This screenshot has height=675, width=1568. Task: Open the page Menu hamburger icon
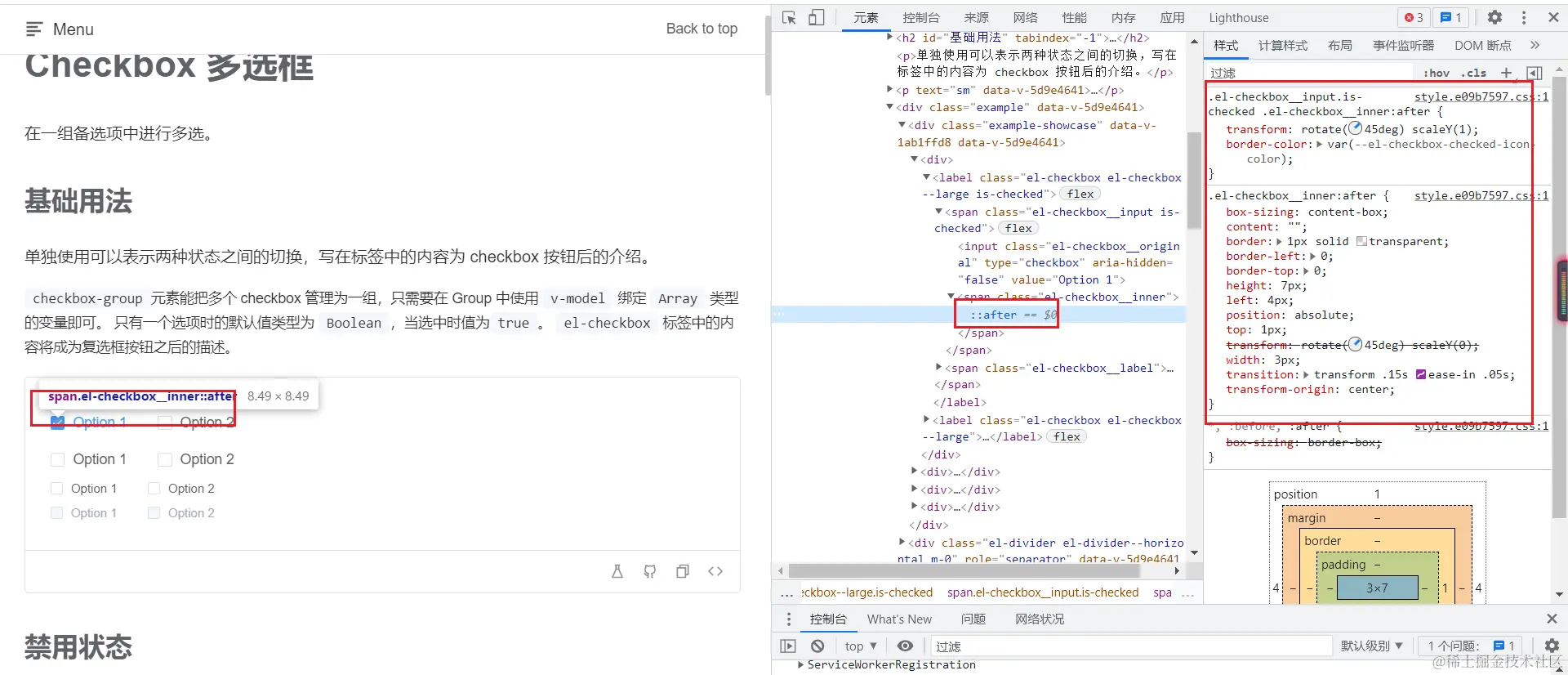[33, 29]
